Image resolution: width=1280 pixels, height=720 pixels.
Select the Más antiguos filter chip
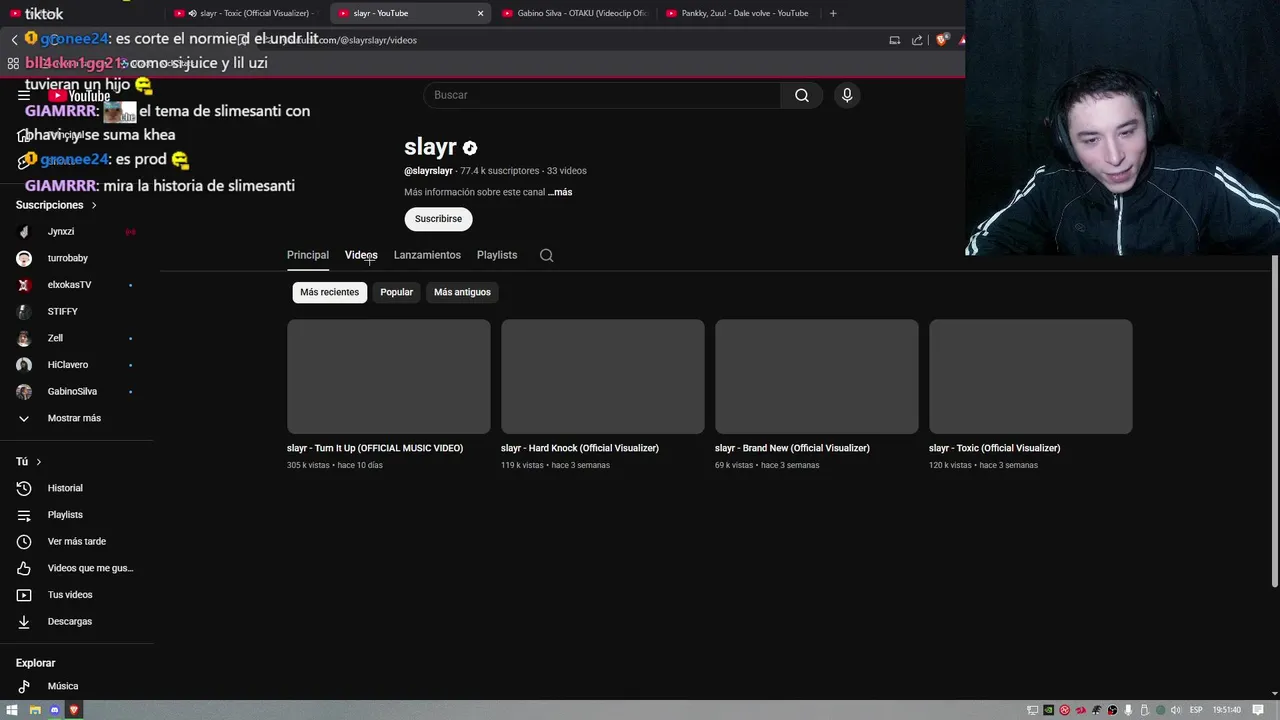tap(462, 292)
